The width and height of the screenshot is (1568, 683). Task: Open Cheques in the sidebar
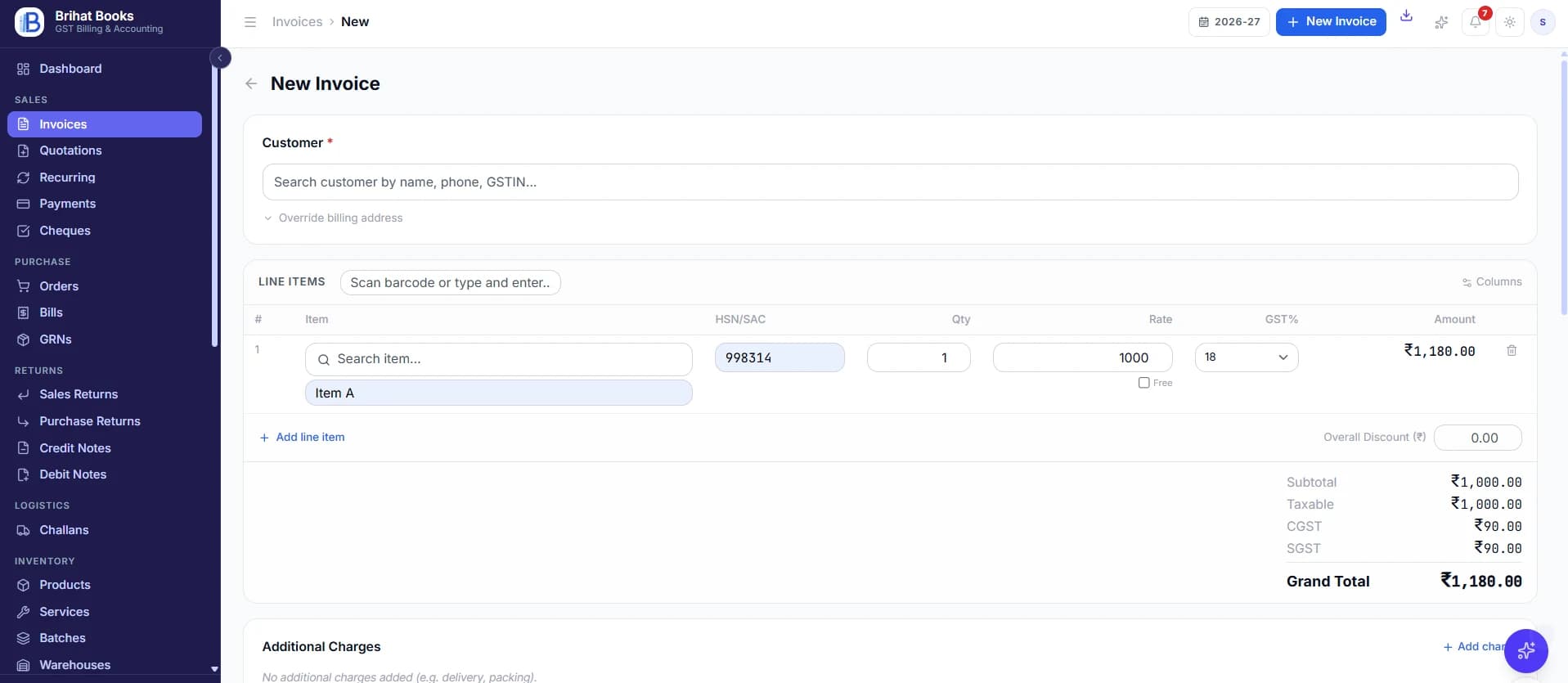[105, 231]
